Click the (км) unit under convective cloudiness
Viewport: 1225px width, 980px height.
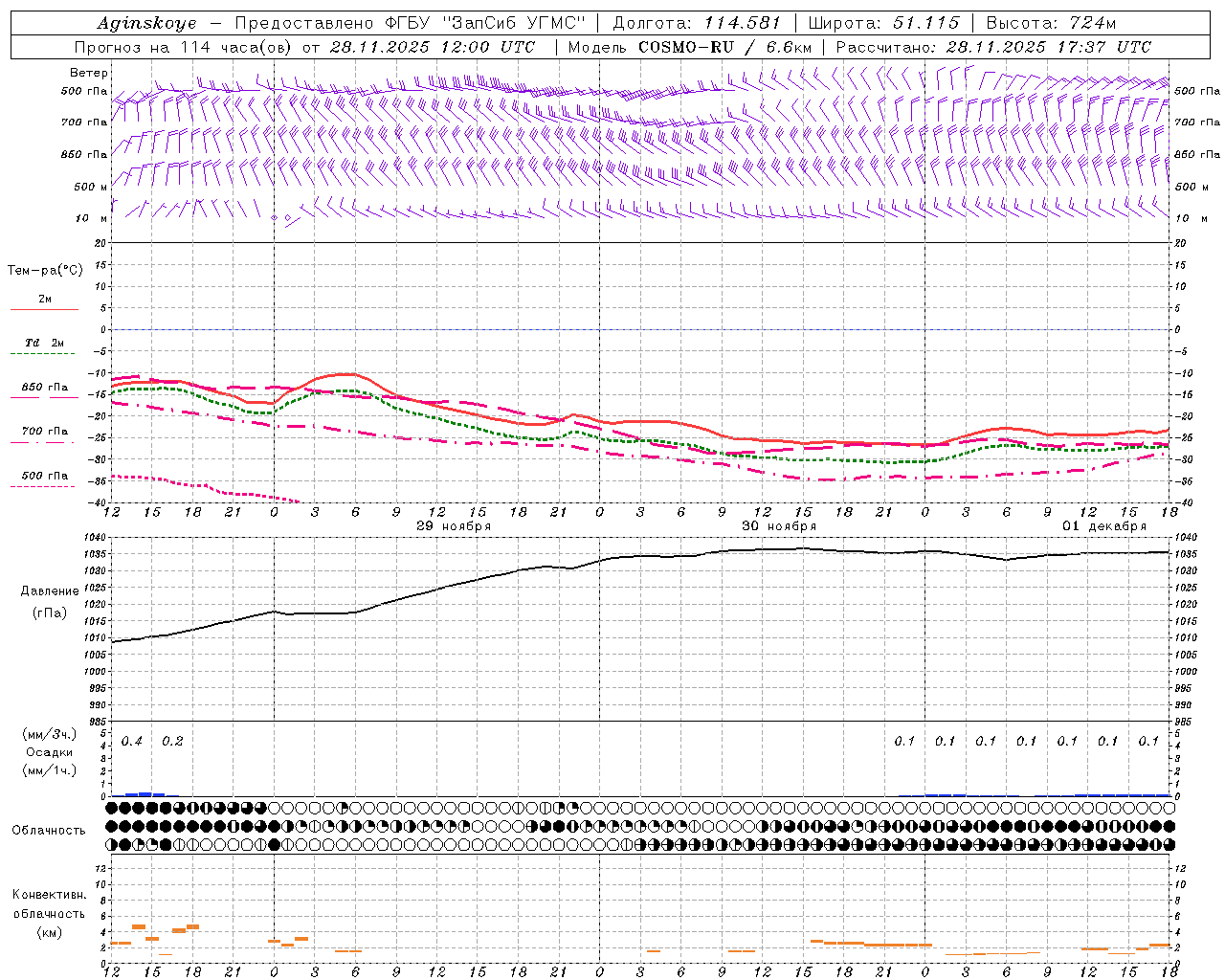pos(49,932)
